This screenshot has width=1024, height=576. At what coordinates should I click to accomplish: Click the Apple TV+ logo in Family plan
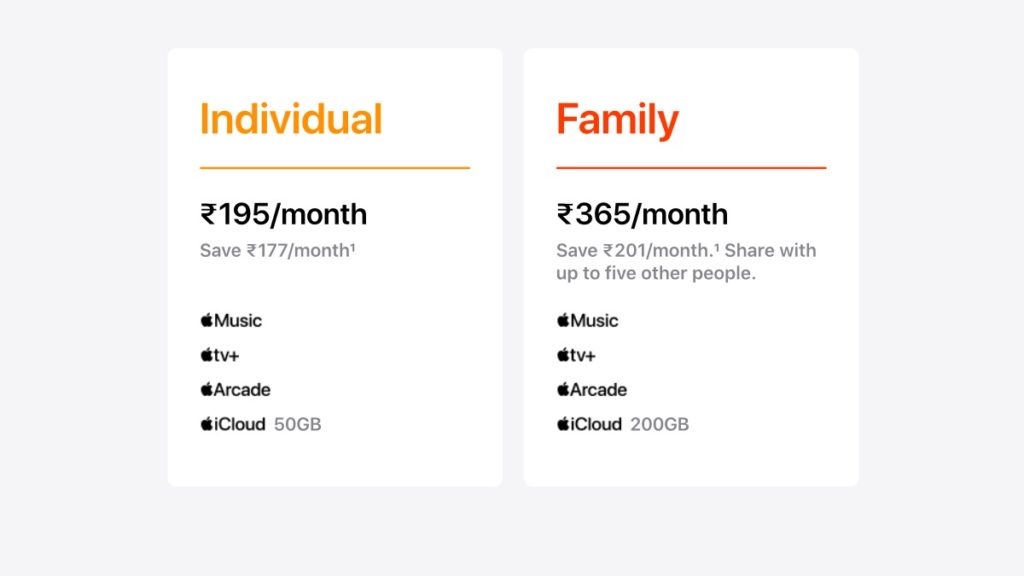pyautogui.click(x=577, y=355)
